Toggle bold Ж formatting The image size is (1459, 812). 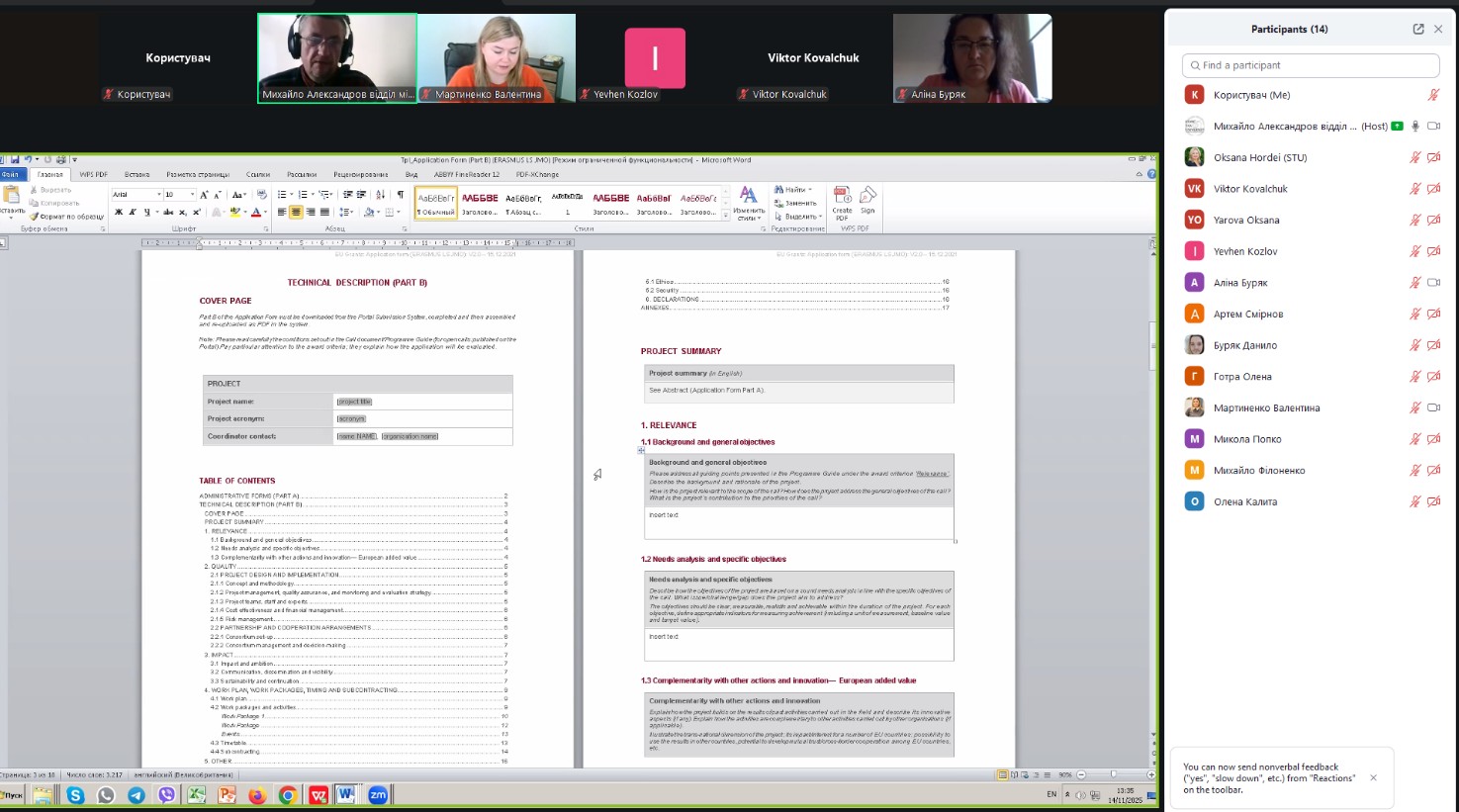tap(119, 212)
